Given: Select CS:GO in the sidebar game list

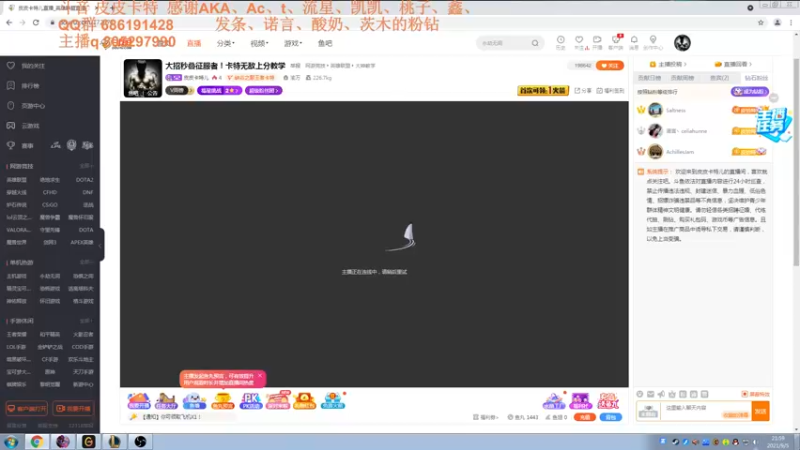Looking at the screenshot, I should point(49,205).
